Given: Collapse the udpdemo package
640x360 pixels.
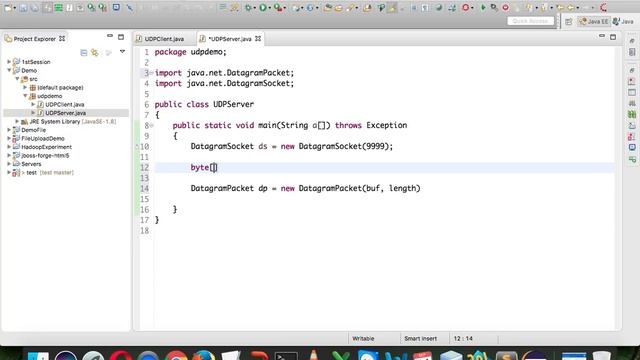Looking at the screenshot, I should (x=25, y=96).
